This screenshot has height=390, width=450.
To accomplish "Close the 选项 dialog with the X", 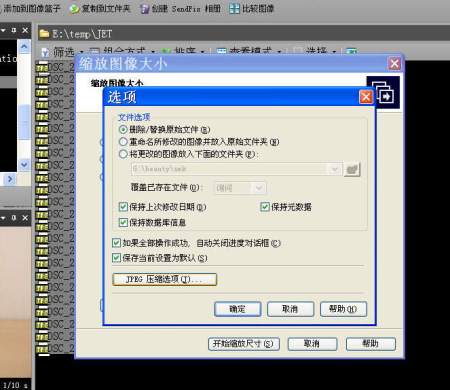I will 366,97.
